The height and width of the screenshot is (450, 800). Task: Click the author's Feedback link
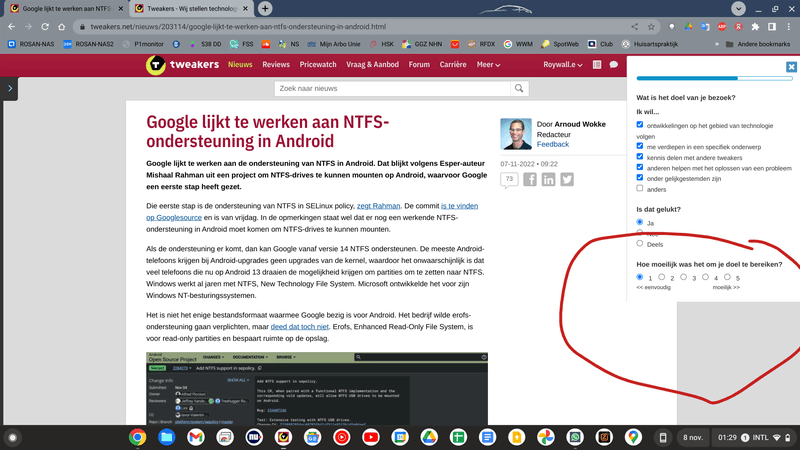553,144
